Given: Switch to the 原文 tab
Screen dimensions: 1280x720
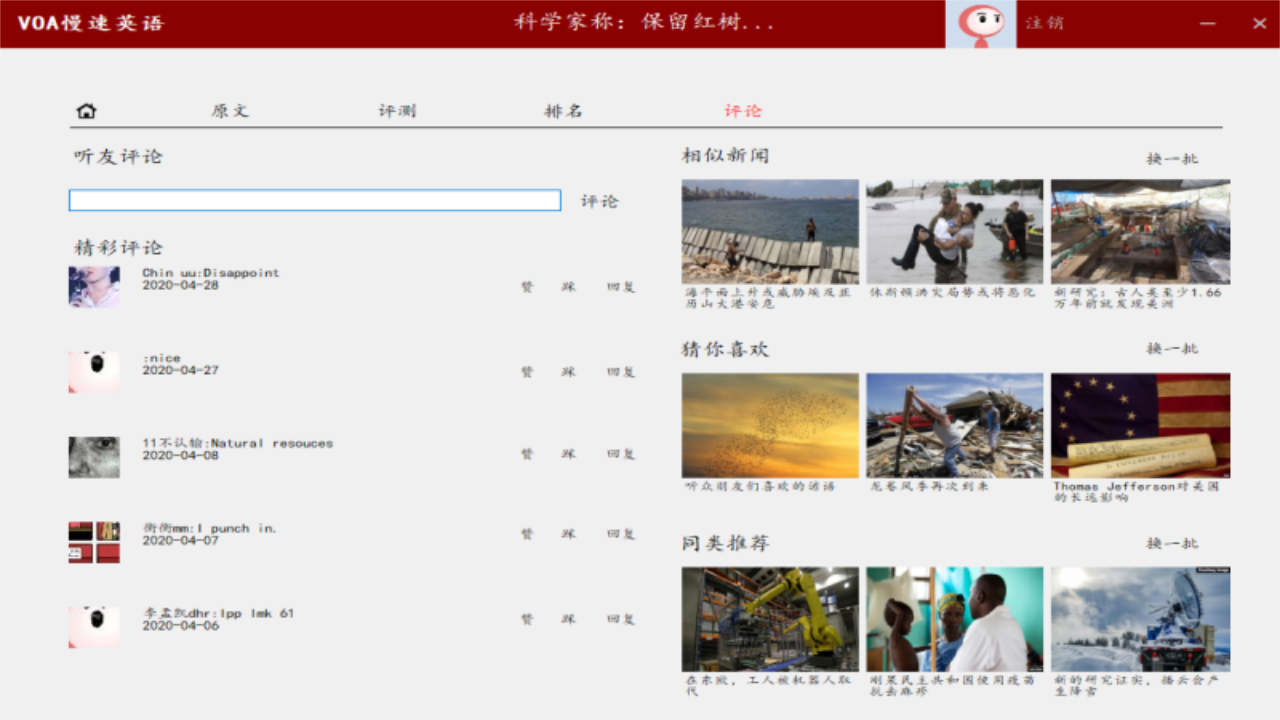Looking at the screenshot, I should point(232,110).
